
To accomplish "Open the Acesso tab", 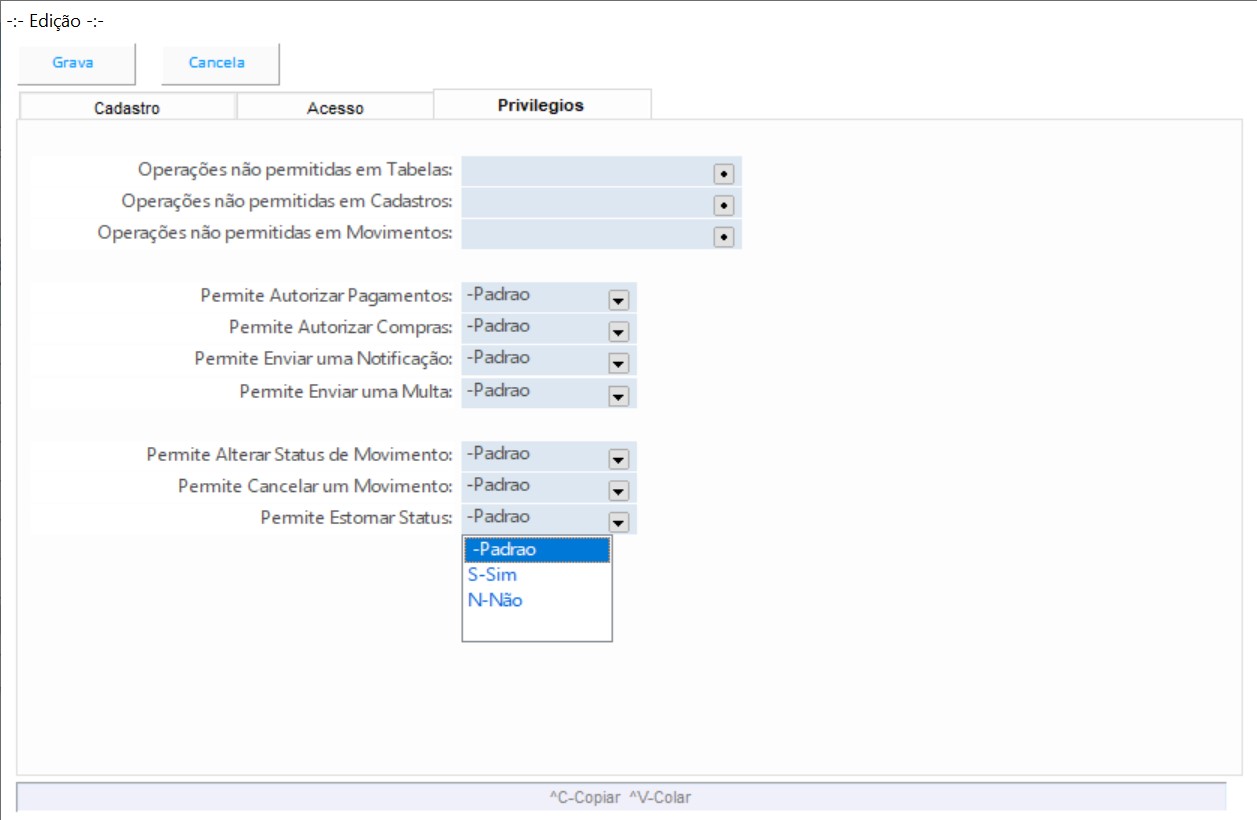I will coord(335,108).
